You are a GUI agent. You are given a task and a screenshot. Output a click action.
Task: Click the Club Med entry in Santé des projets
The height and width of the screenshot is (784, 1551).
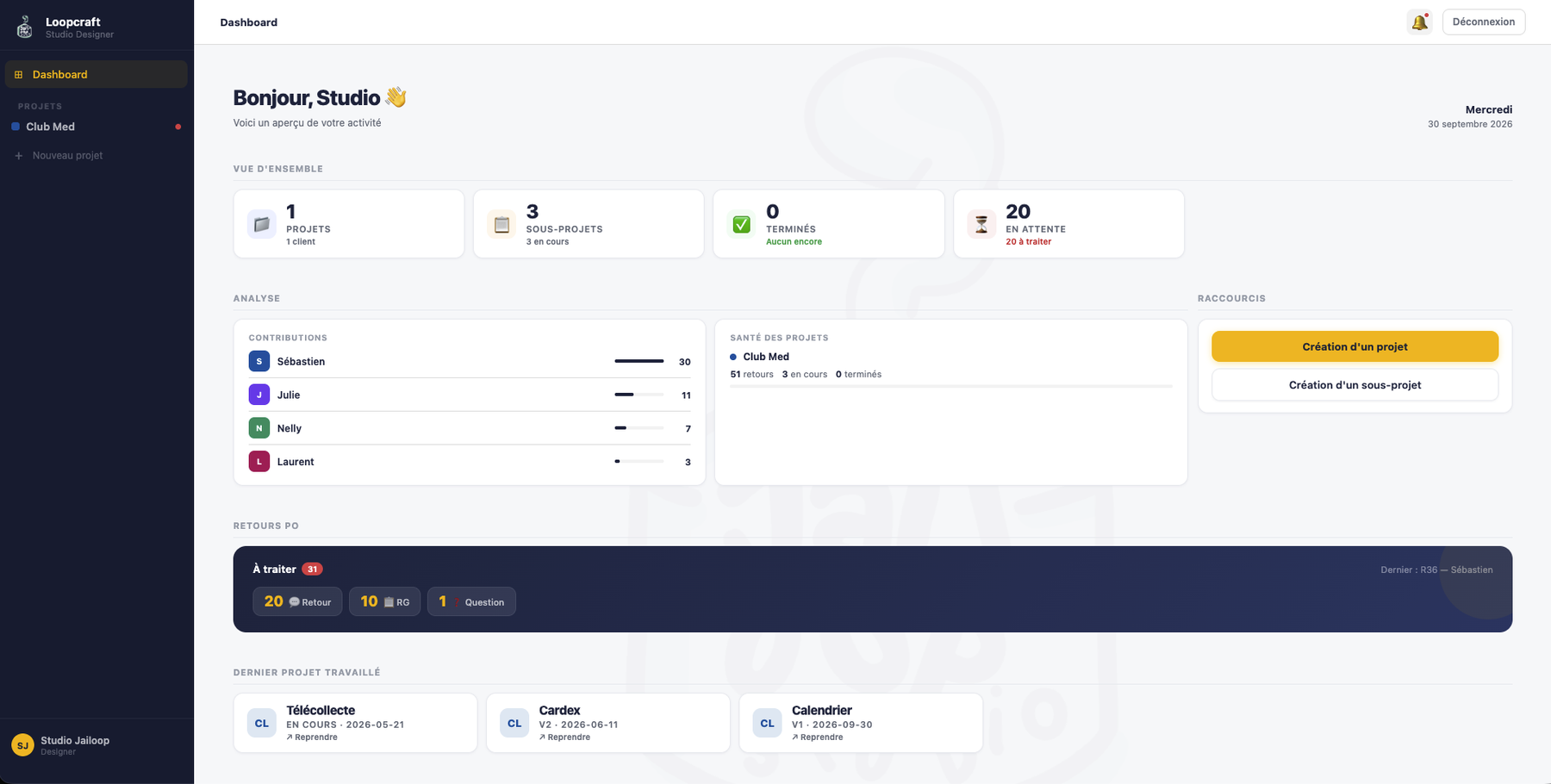766,357
